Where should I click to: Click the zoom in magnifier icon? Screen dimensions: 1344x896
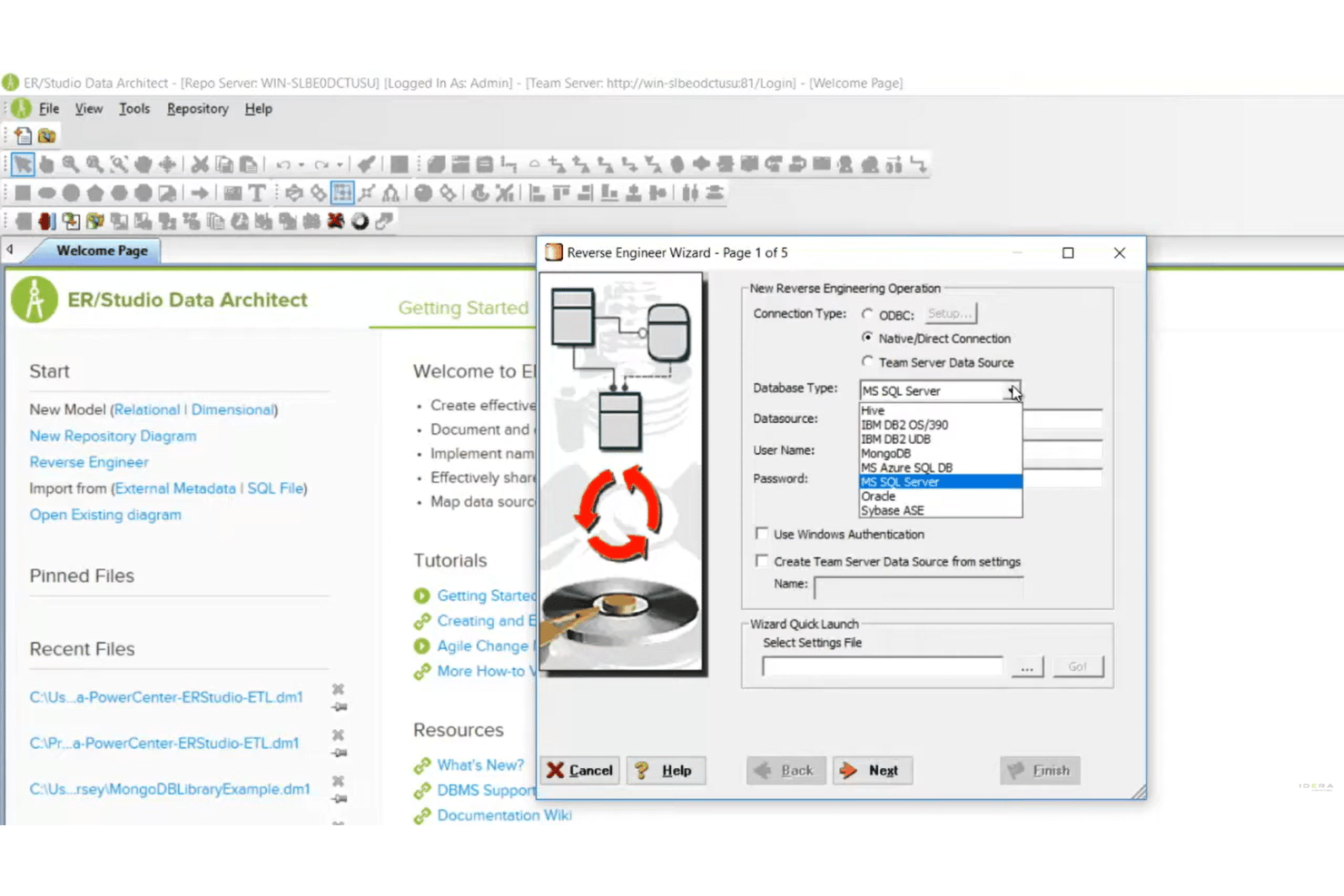[x=70, y=164]
